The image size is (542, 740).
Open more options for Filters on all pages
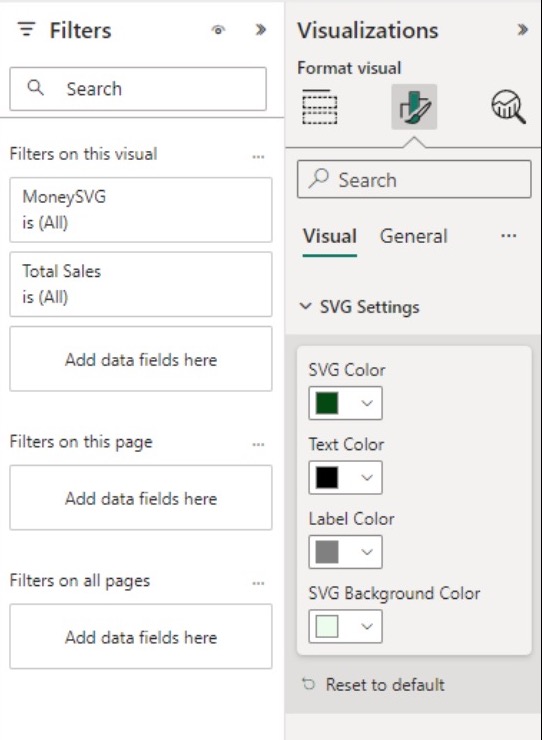[x=258, y=583]
